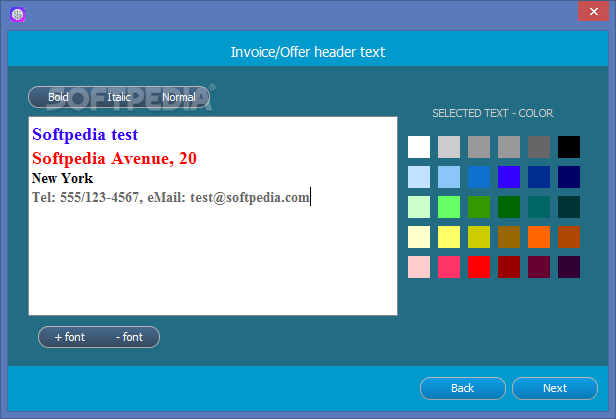616x419 pixels.
Task: Select the burgundy maroon swatch
Action: [x=539, y=267]
